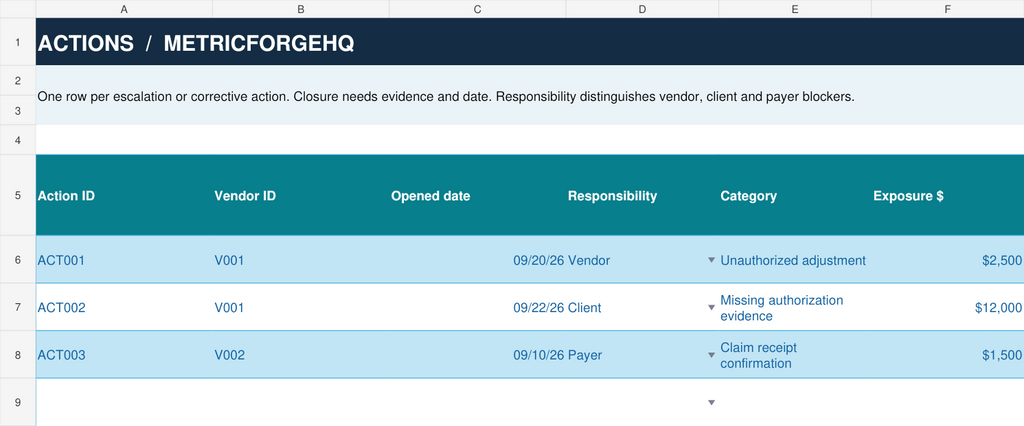Image resolution: width=1024 pixels, height=426 pixels.
Task: Select row 4 header
Action: 18,140
